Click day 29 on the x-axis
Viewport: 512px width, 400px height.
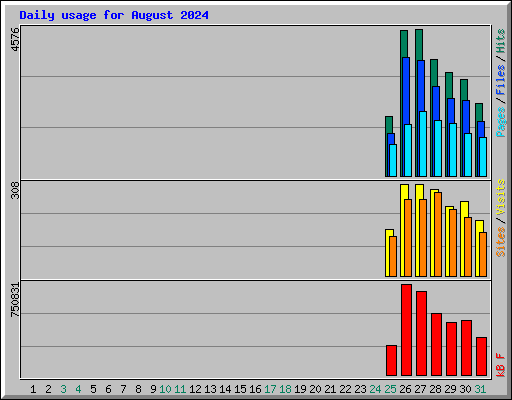(x=450, y=389)
